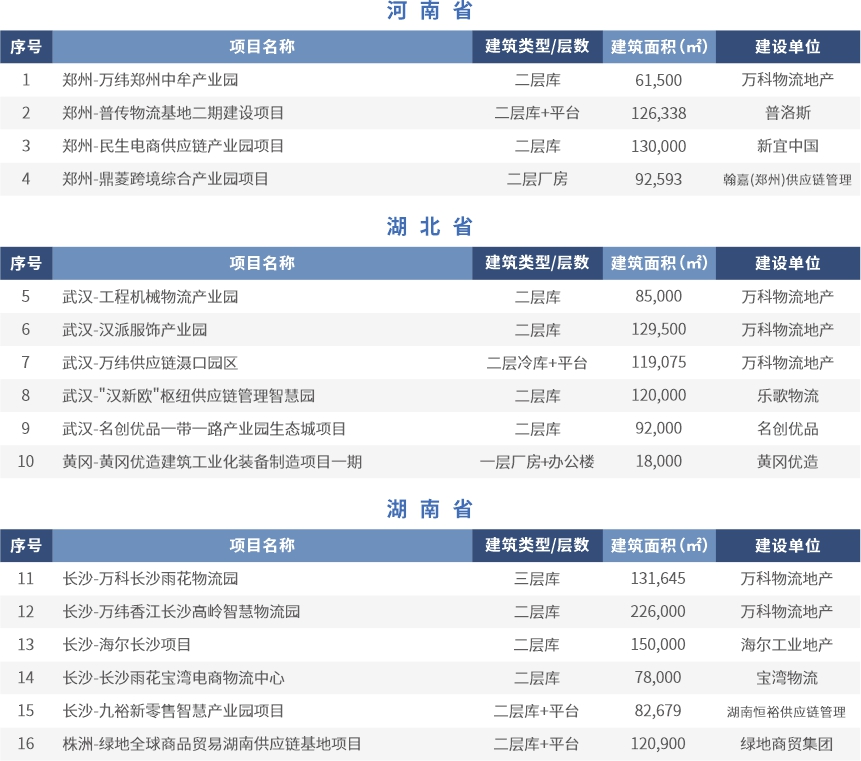
Task: Click builder "普洛斯"
Action: point(787,113)
